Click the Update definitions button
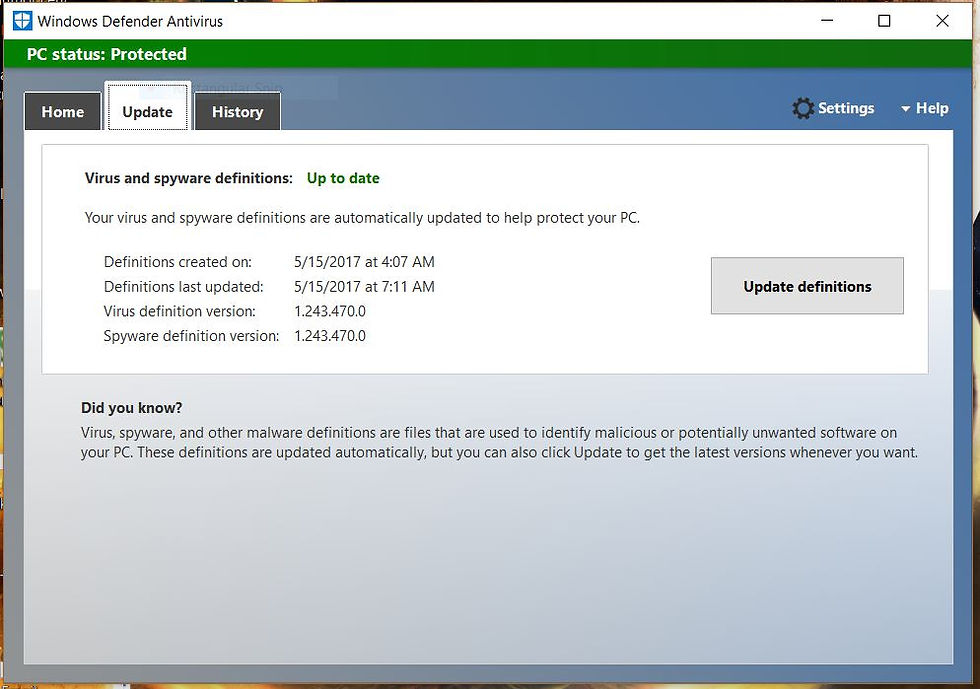The image size is (980, 689). [x=807, y=286]
